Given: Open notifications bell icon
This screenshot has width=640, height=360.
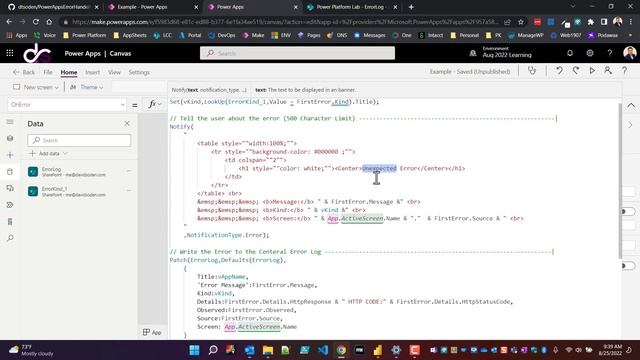Looking at the screenshot, I should point(570,53).
